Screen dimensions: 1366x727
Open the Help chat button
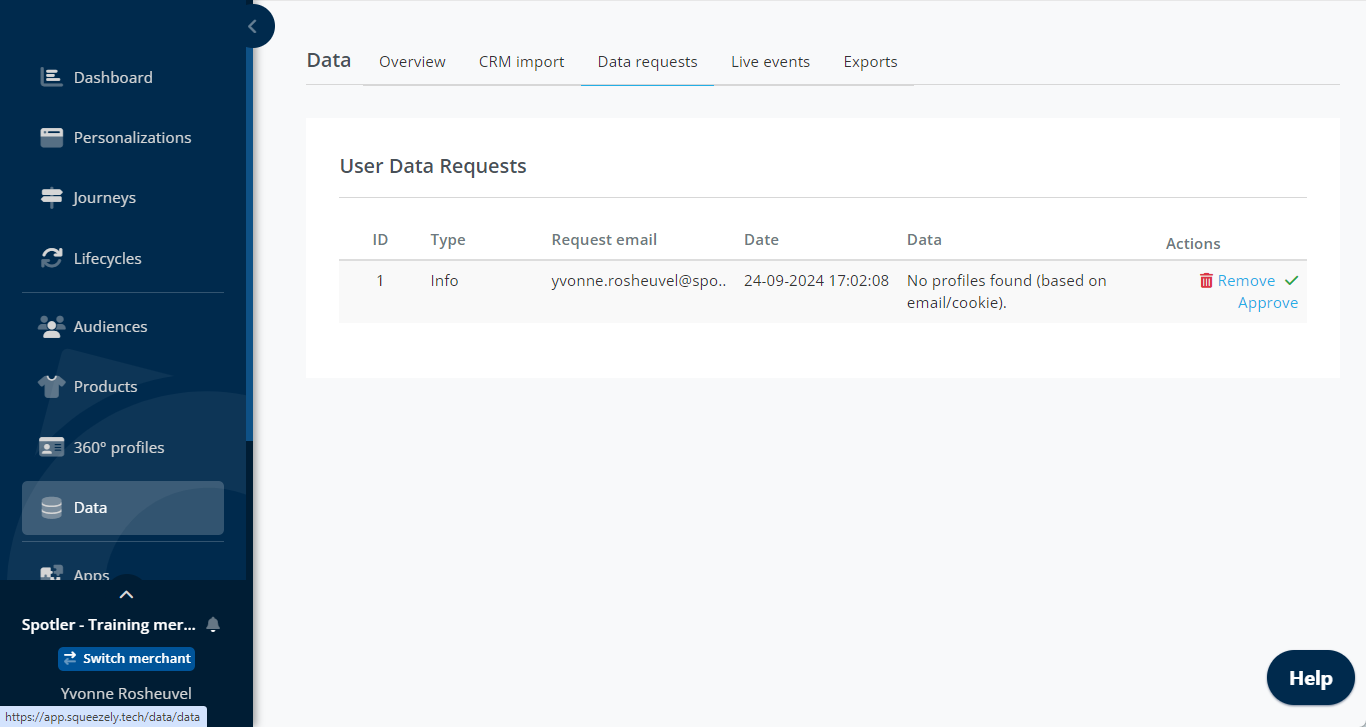tap(1310, 678)
